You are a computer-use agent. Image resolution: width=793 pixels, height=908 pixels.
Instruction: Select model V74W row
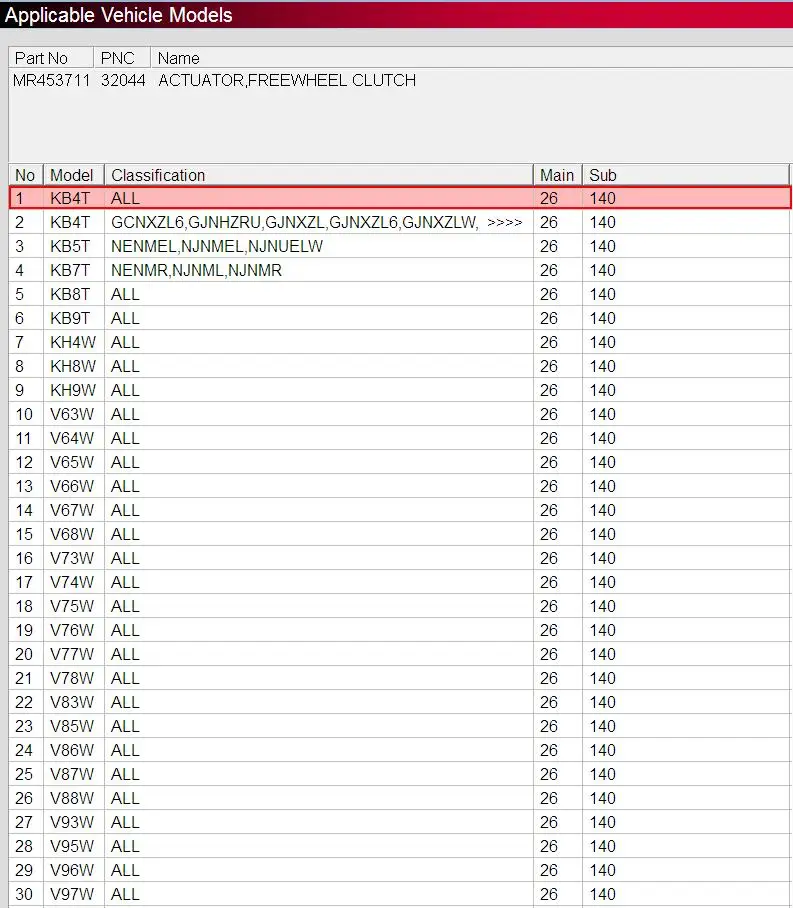pyautogui.click(x=400, y=583)
